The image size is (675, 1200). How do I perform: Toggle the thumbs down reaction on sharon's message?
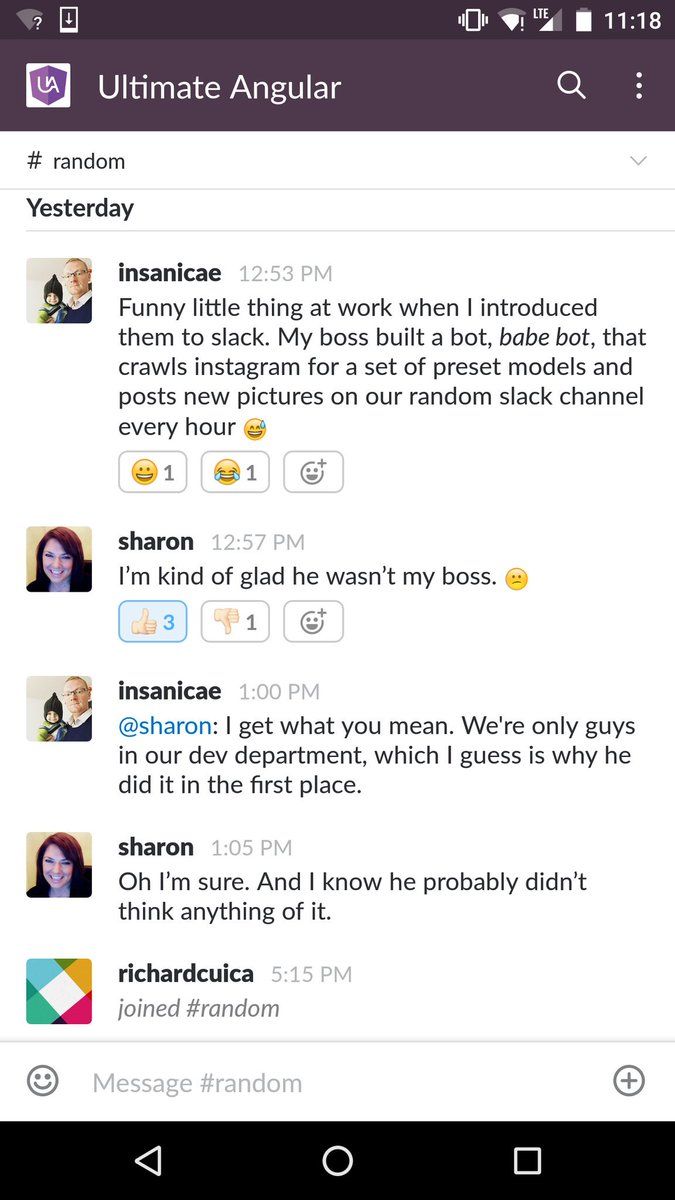click(x=235, y=622)
